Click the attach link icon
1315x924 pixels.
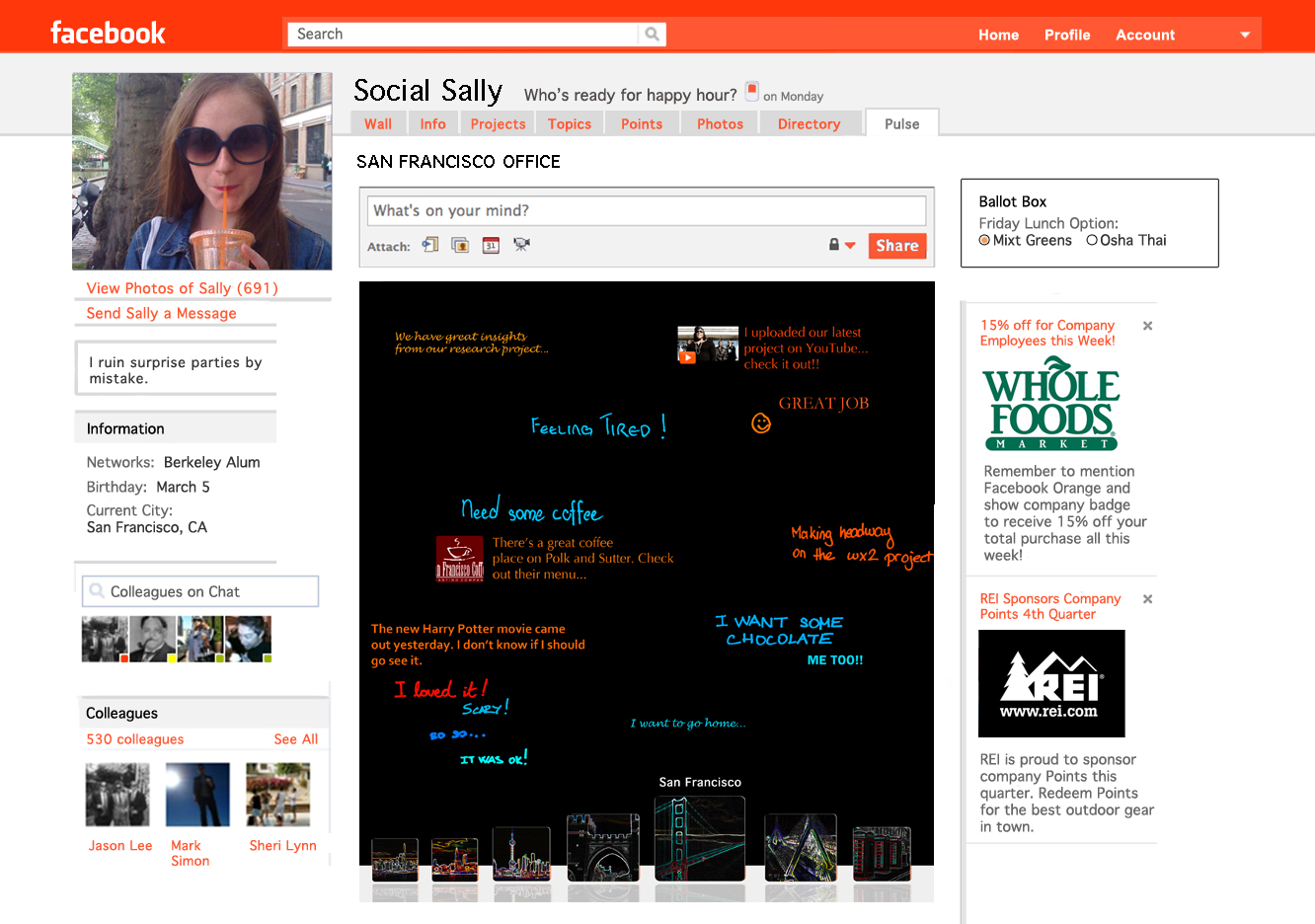(x=430, y=245)
